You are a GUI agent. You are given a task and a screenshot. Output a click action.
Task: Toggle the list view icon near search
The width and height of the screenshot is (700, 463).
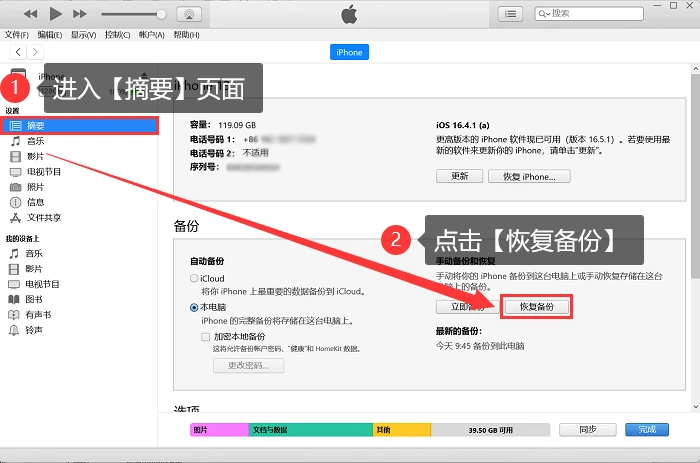[510, 14]
